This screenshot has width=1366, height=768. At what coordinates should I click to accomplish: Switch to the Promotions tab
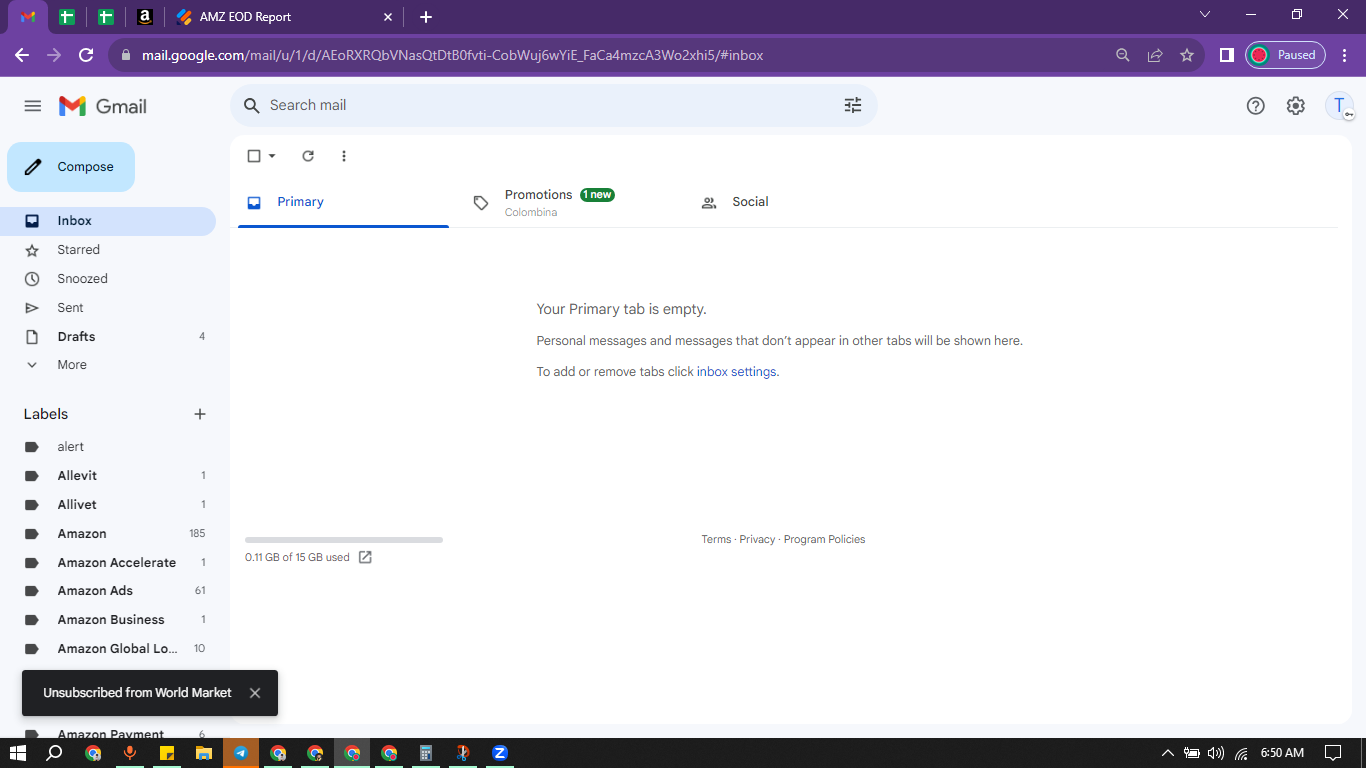click(572, 202)
